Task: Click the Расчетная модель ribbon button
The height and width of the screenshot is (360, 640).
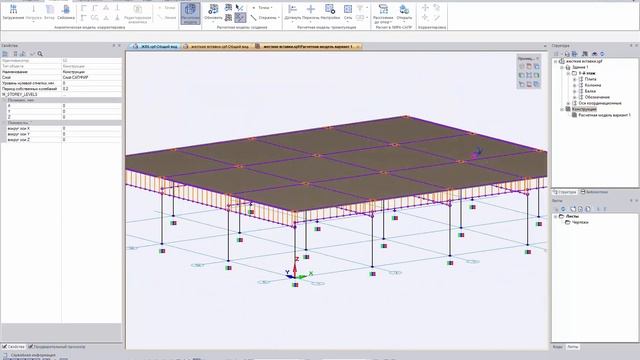Action: (x=190, y=13)
